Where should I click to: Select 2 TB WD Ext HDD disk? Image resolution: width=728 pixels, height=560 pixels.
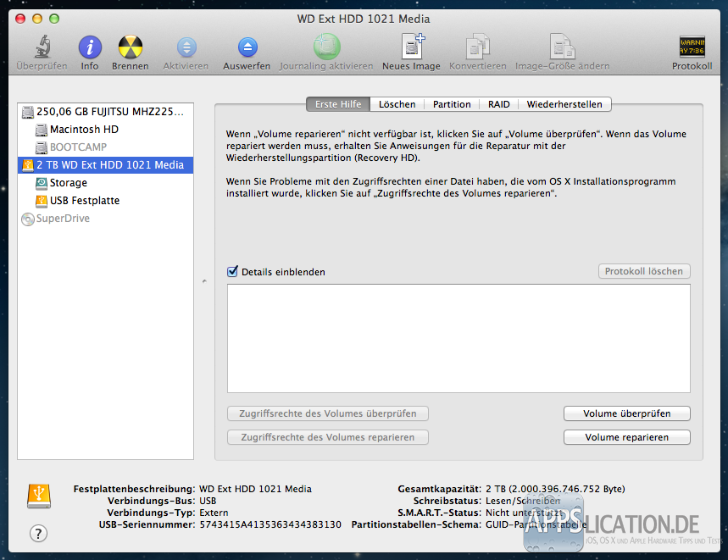point(105,165)
